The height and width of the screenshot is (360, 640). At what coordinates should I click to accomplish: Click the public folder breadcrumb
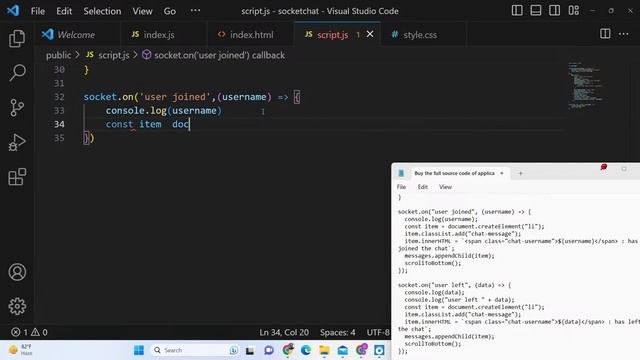[58, 55]
